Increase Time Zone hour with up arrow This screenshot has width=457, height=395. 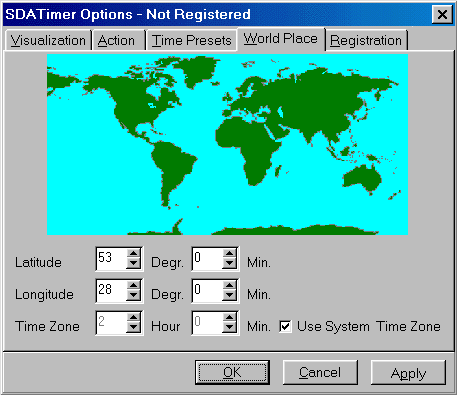[x=133, y=317]
